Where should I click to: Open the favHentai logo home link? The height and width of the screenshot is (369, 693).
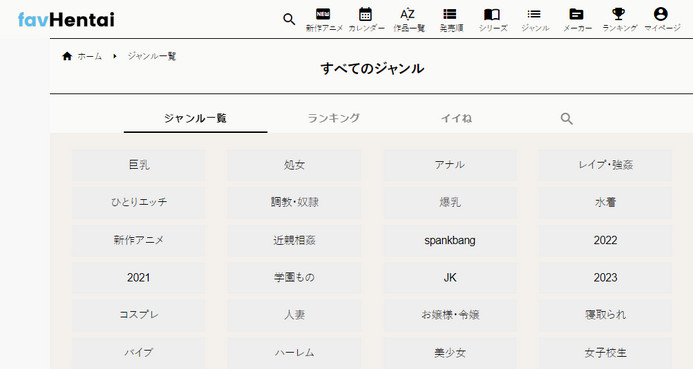click(66, 19)
